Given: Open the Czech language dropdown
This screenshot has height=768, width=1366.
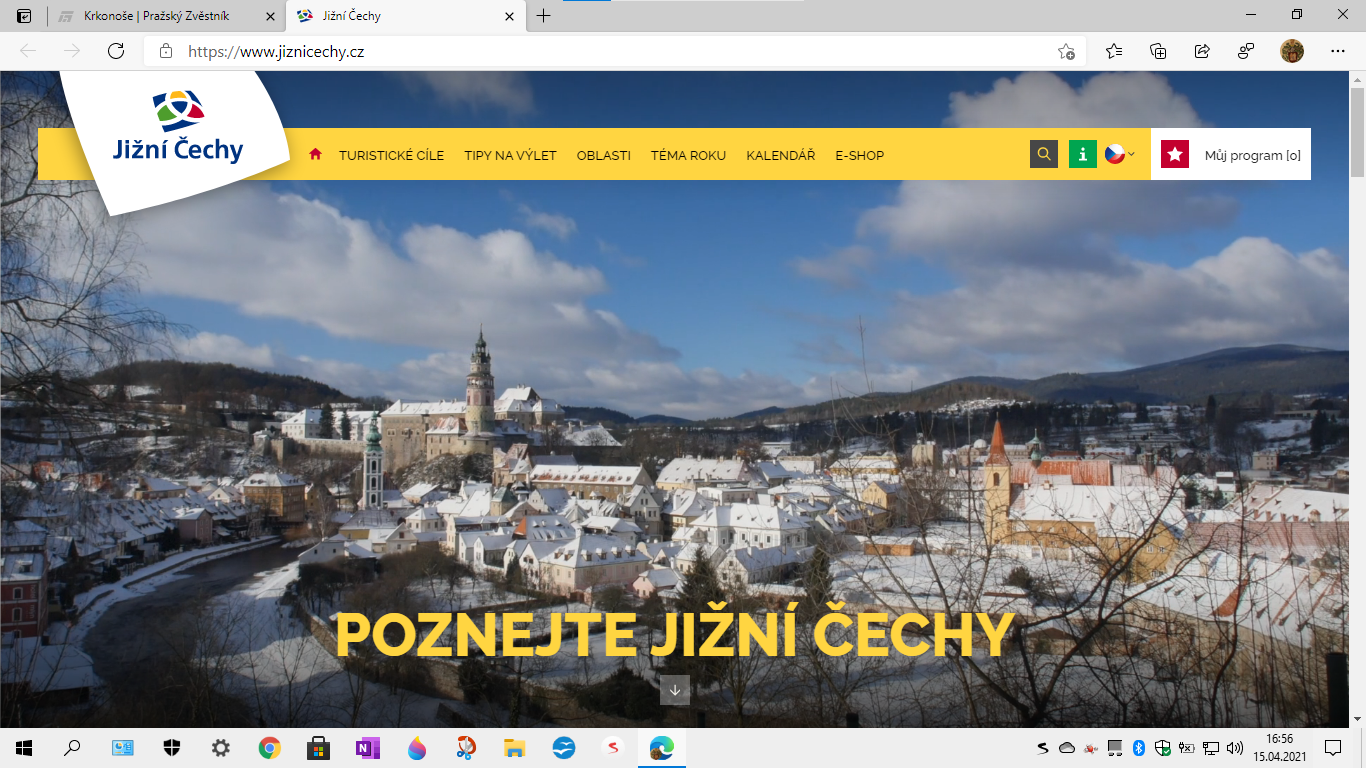Looking at the screenshot, I should (x=1122, y=154).
